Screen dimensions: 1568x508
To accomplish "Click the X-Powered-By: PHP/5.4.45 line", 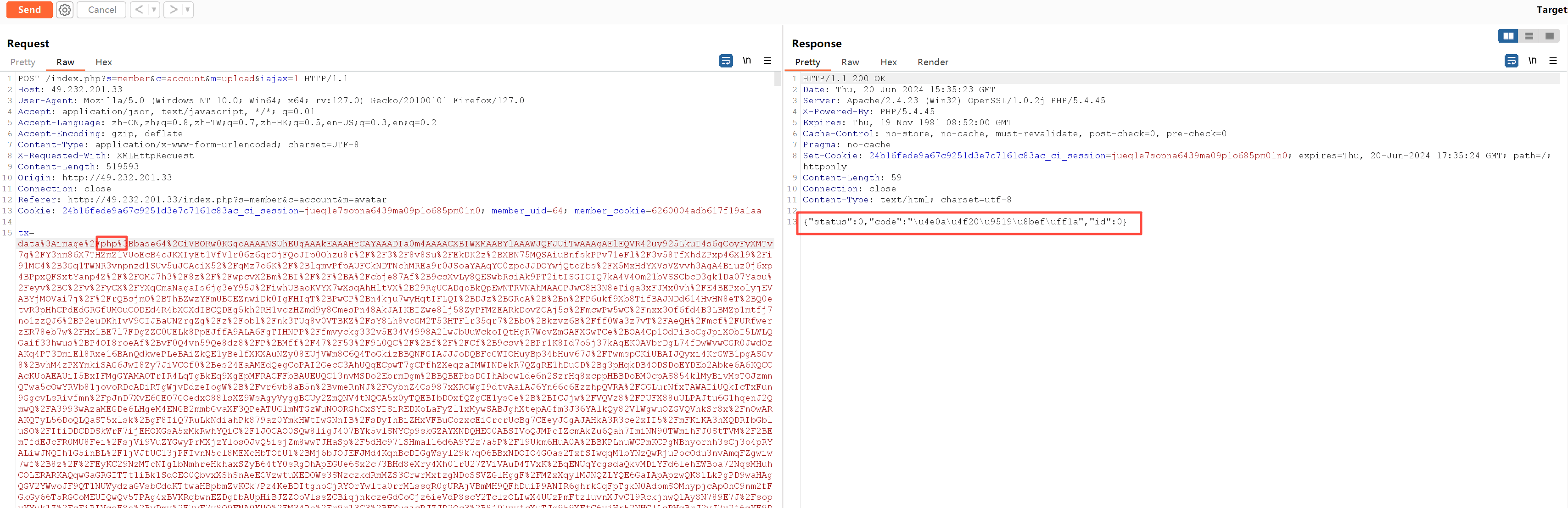I will click(868, 112).
